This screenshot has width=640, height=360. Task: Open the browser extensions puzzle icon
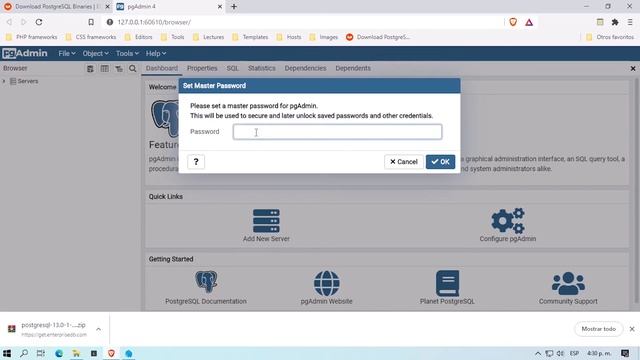[x=615, y=22]
